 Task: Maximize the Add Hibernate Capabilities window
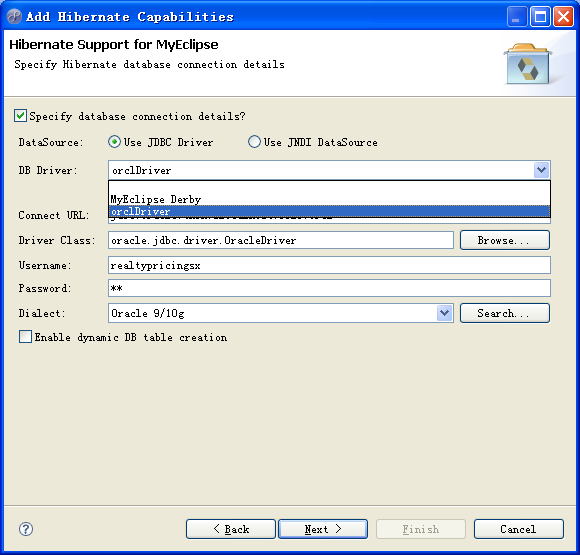coord(540,17)
